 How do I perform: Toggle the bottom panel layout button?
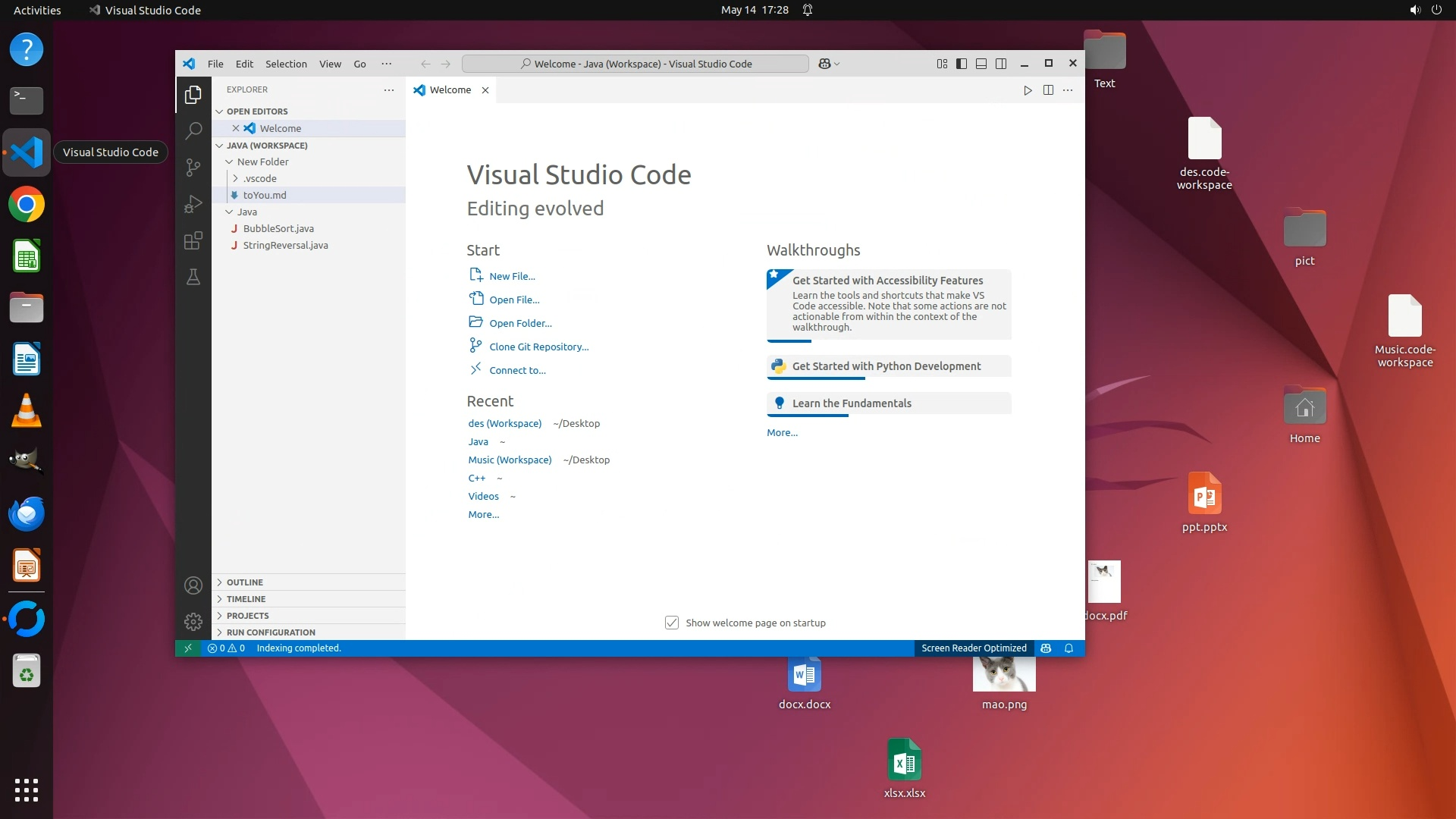981,64
